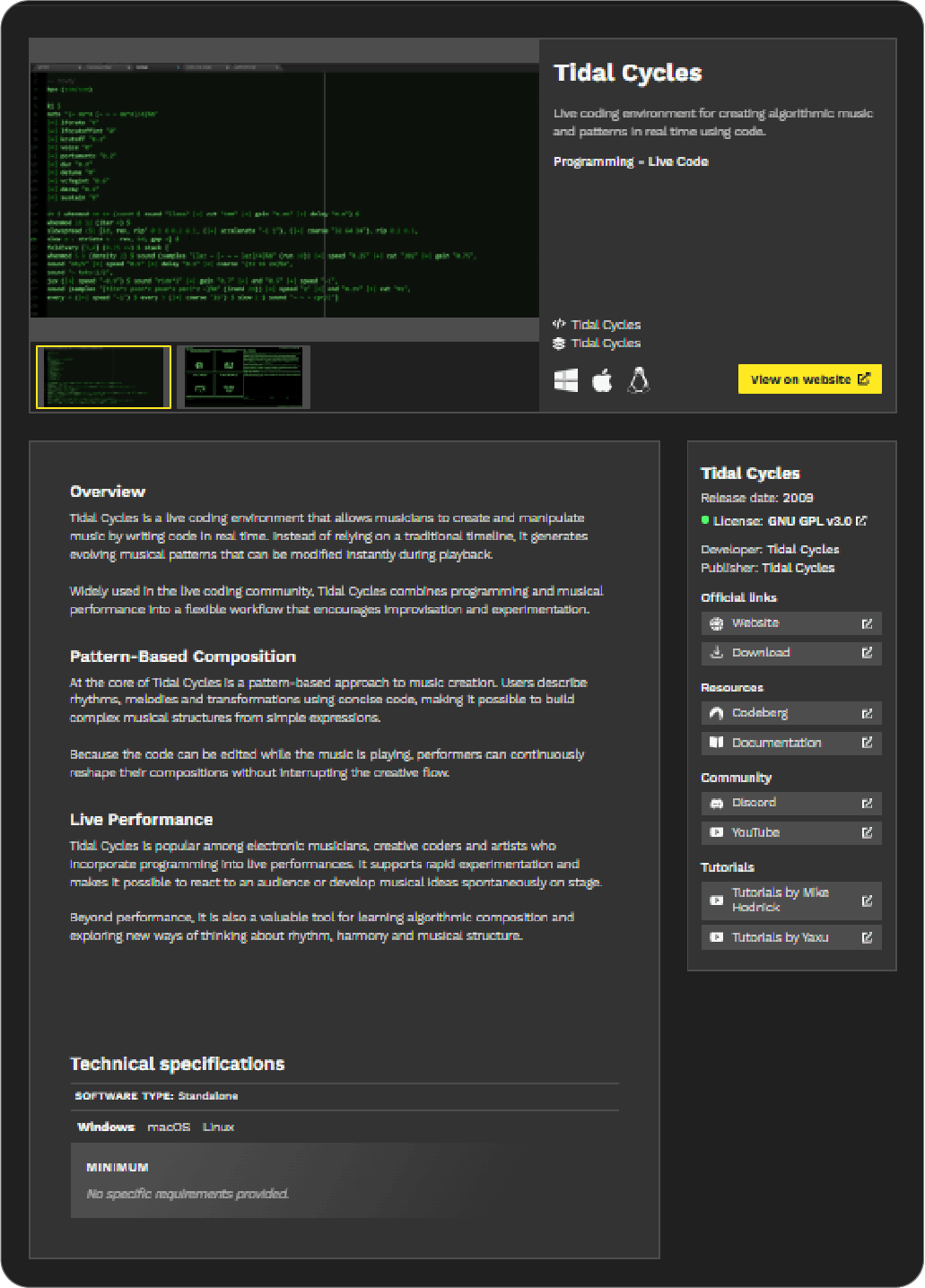Click the globe icon on Website row
Image resolution: width=925 pixels, height=1288 pixels.
pyautogui.click(x=716, y=623)
